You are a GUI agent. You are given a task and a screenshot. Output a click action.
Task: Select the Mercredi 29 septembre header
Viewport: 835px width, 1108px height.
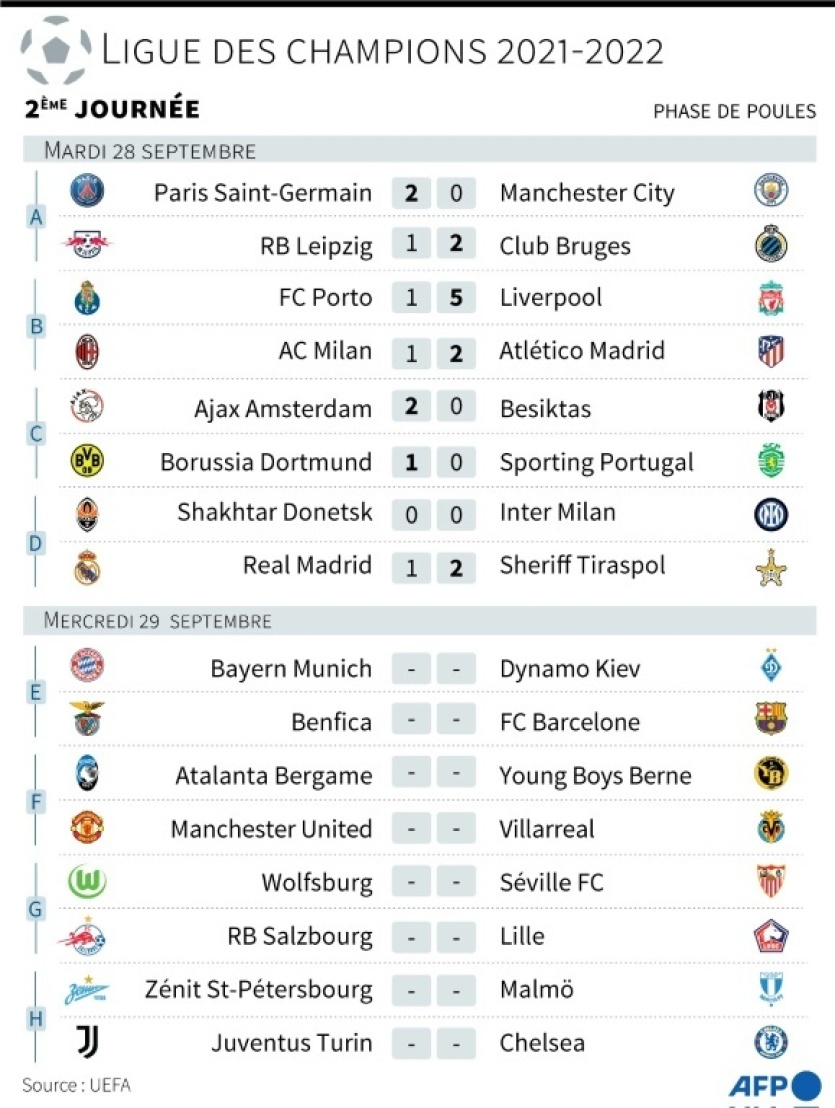(x=157, y=621)
